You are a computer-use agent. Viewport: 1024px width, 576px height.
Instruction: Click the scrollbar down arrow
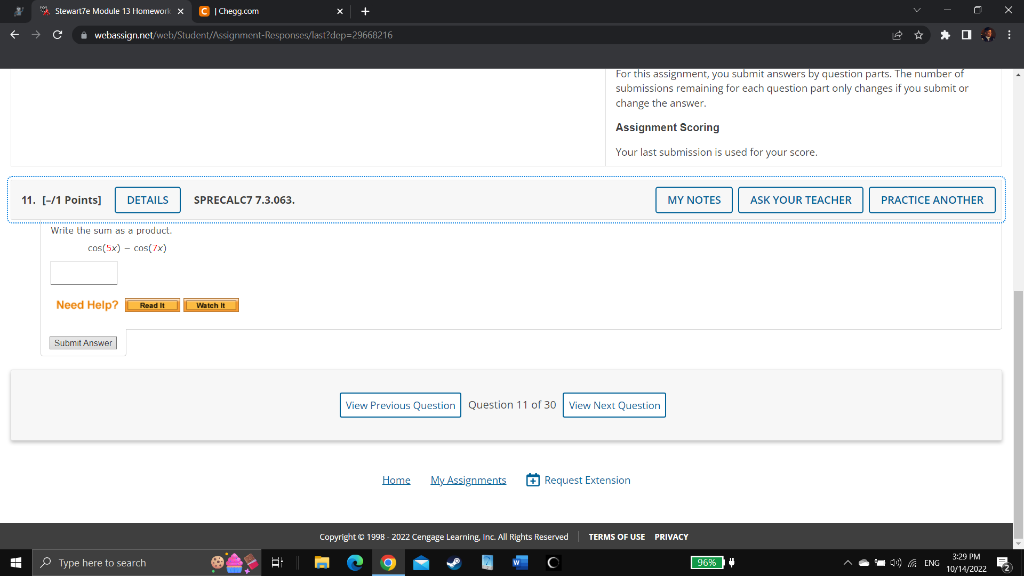click(x=1018, y=543)
